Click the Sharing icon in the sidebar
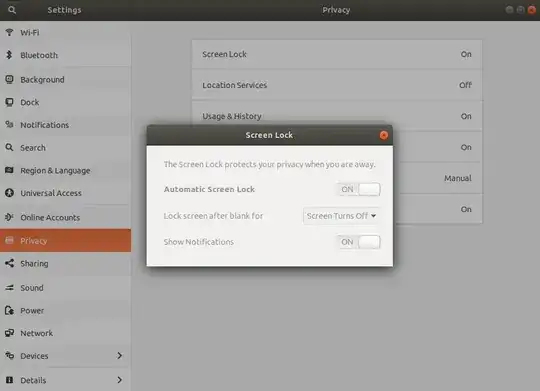This screenshot has width=540, height=391. tap(9, 263)
